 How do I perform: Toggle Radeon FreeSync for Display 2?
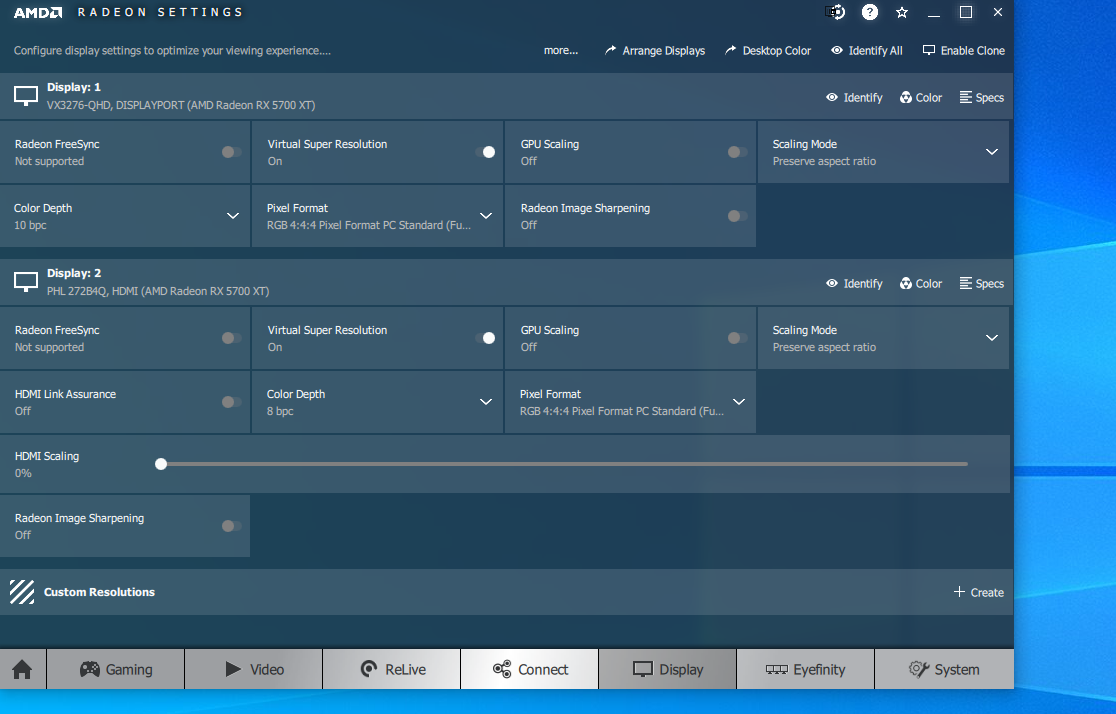click(231, 338)
